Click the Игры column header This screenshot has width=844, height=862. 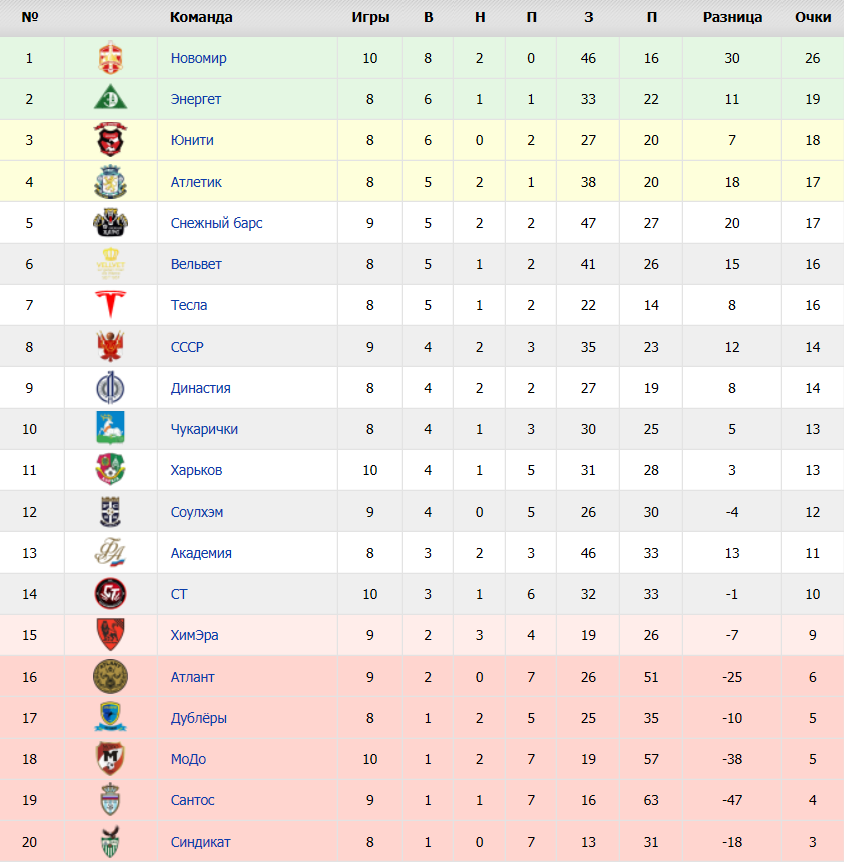370,17
